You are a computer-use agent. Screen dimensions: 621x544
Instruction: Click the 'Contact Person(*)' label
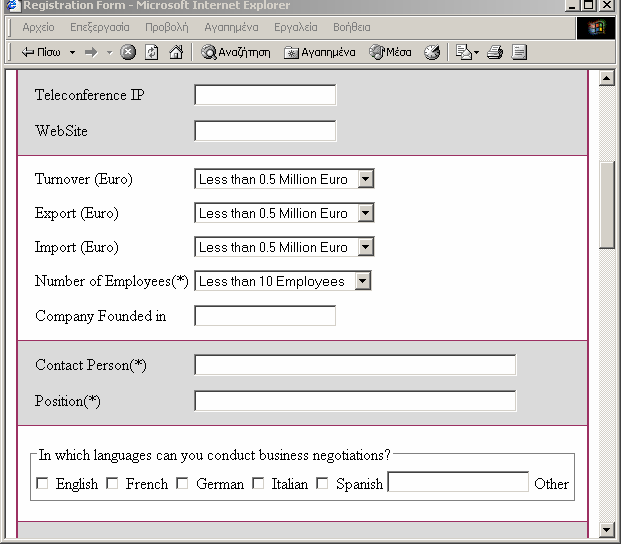[x=91, y=365]
